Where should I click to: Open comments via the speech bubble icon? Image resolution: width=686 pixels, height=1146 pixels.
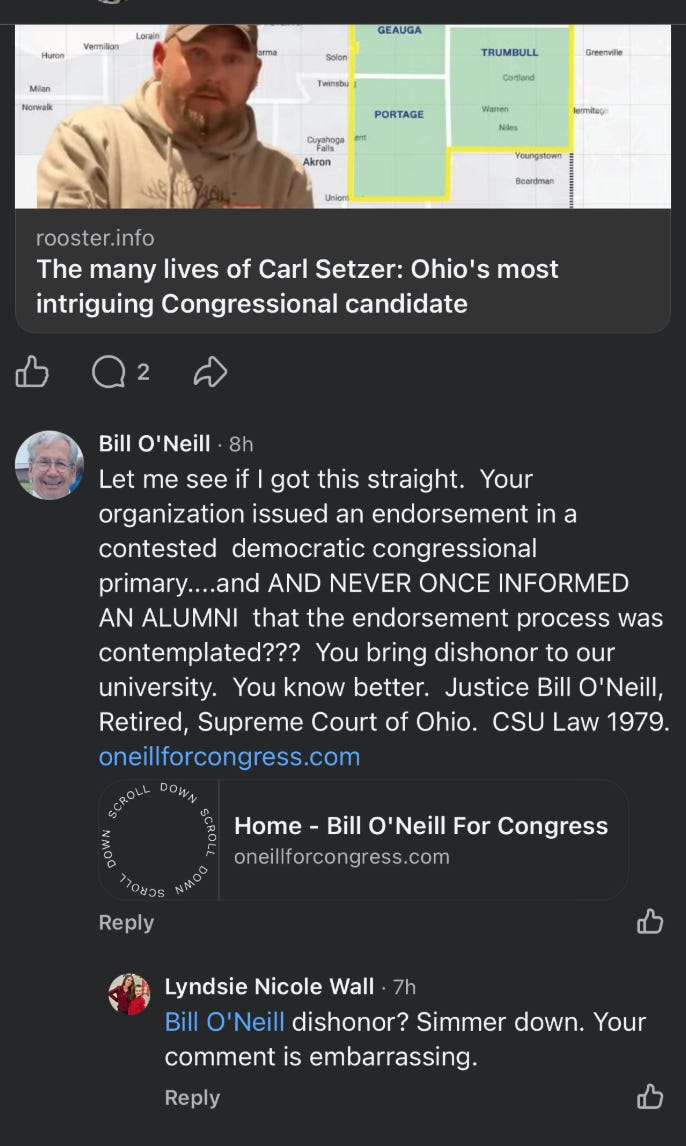pyautogui.click(x=108, y=373)
